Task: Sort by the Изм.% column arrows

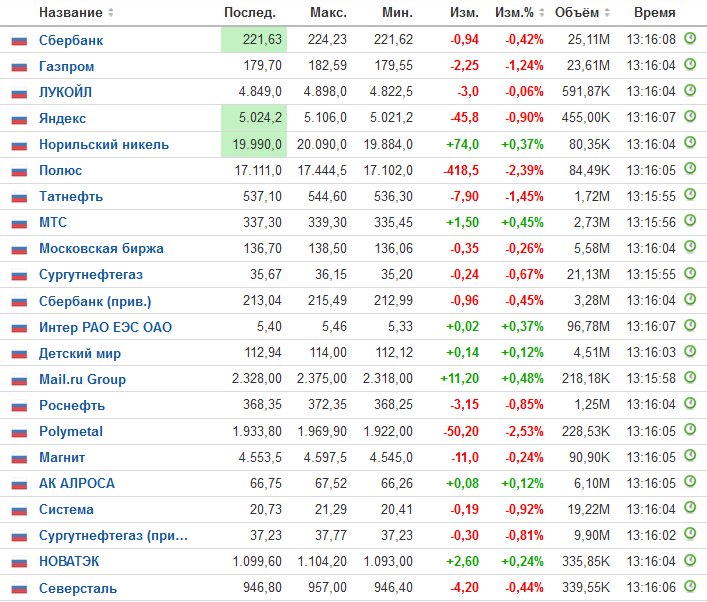Action: pos(542,13)
